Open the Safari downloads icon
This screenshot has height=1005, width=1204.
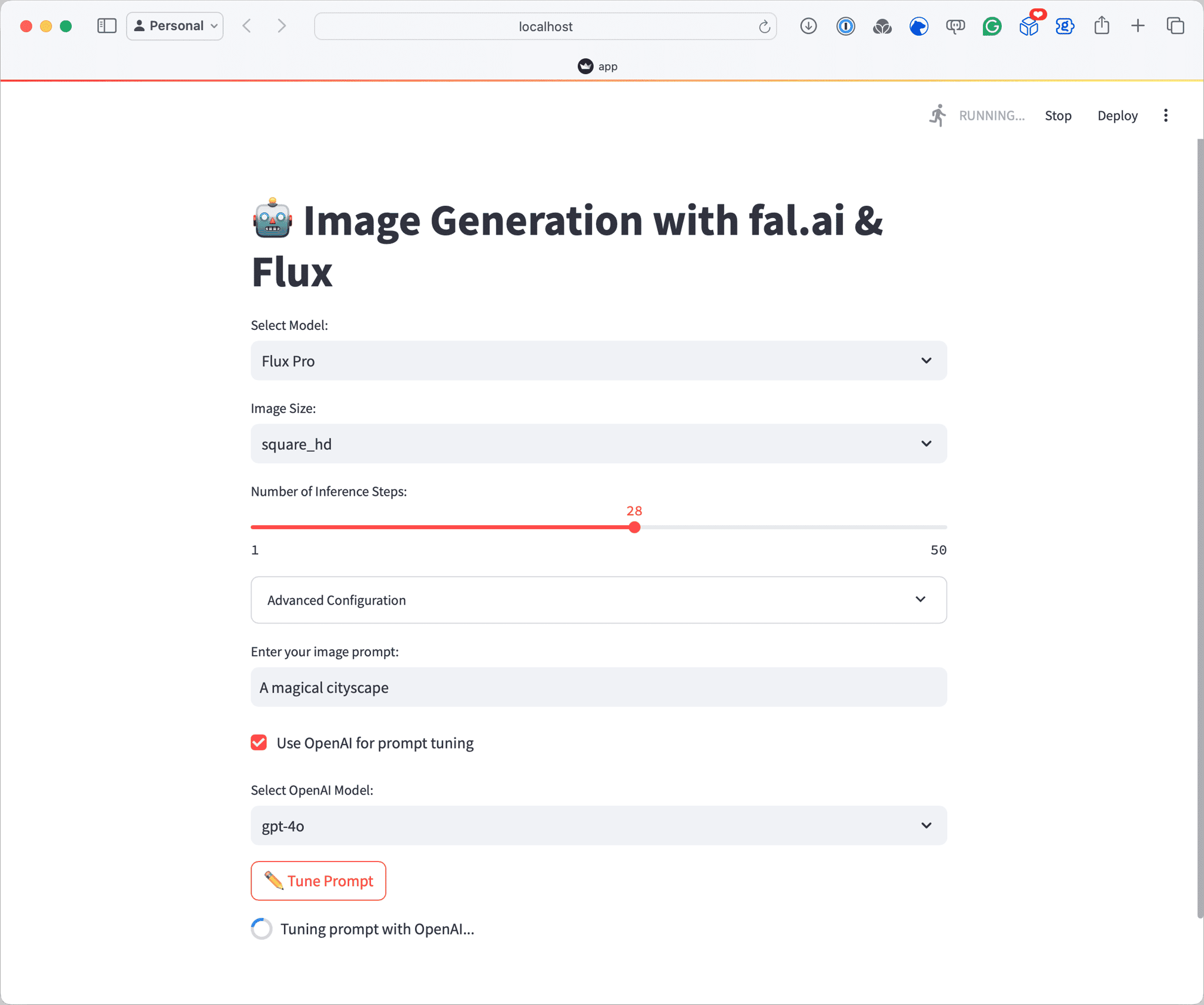pyautogui.click(x=808, y=26)
